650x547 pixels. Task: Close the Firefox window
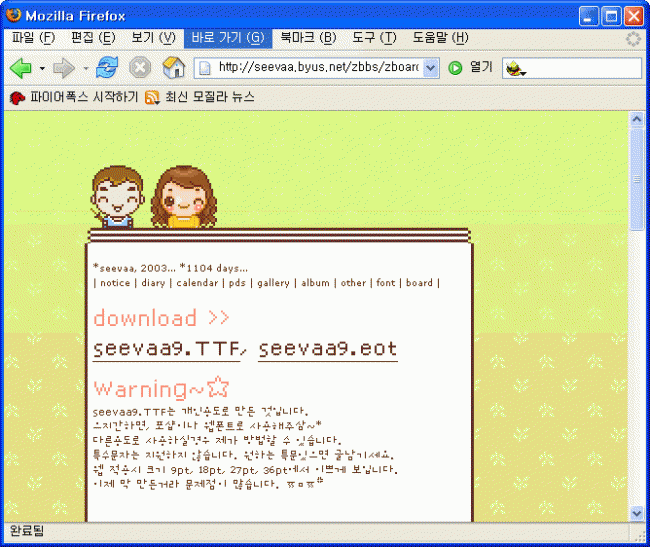(634, 17)
